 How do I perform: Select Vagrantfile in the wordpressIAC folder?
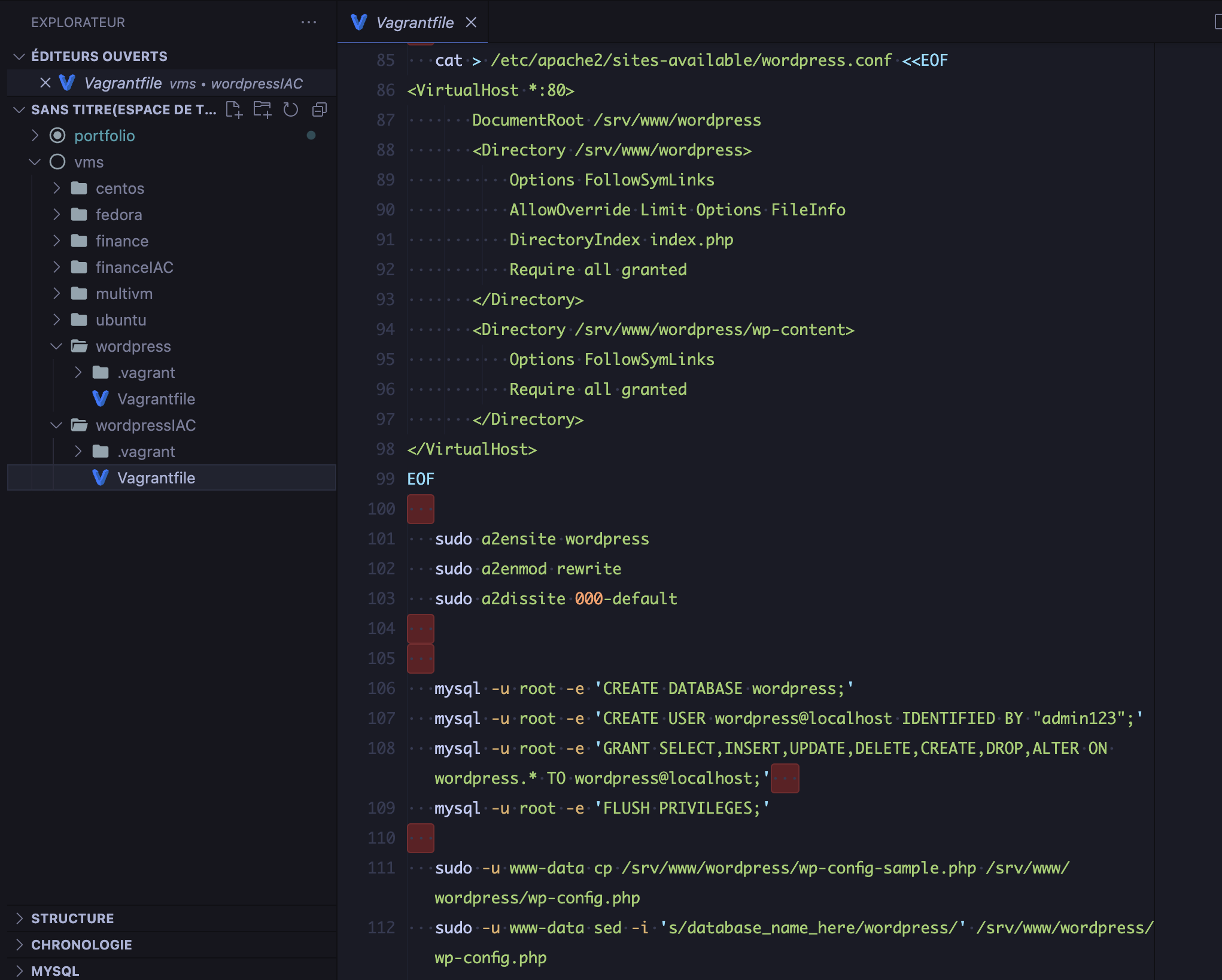(x=172, y=478)
